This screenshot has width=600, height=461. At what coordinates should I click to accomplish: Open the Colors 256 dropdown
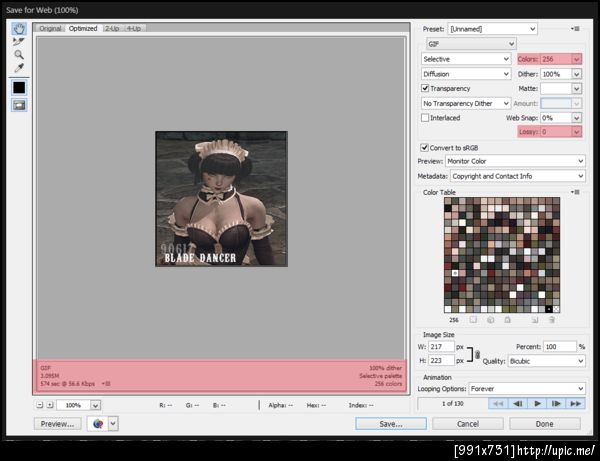(x=576, y=59)
